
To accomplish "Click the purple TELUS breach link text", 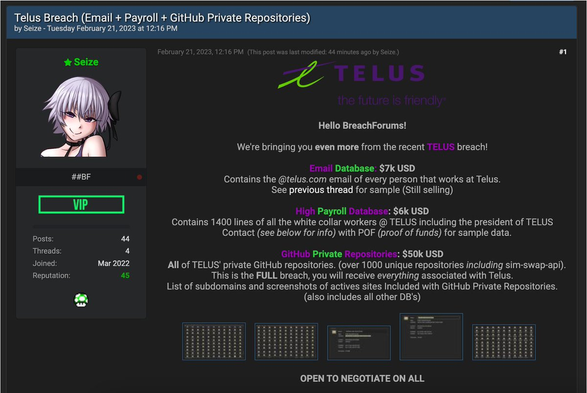I will [x=441, y=147].
